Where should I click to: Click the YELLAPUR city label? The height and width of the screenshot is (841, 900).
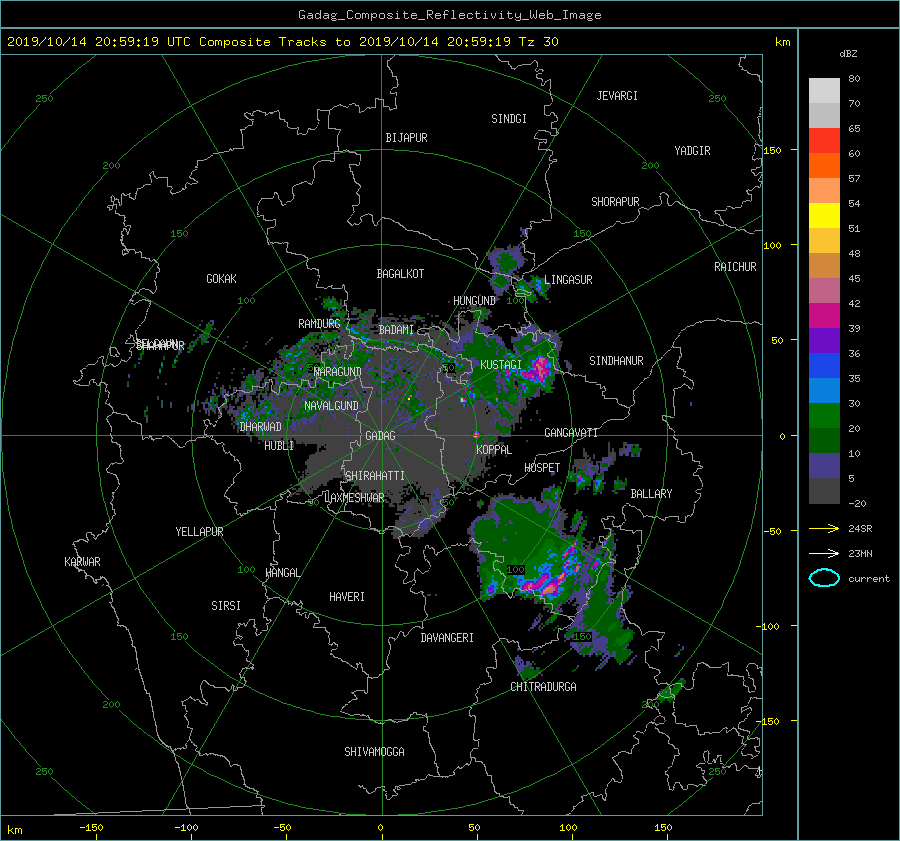[199, 532]
